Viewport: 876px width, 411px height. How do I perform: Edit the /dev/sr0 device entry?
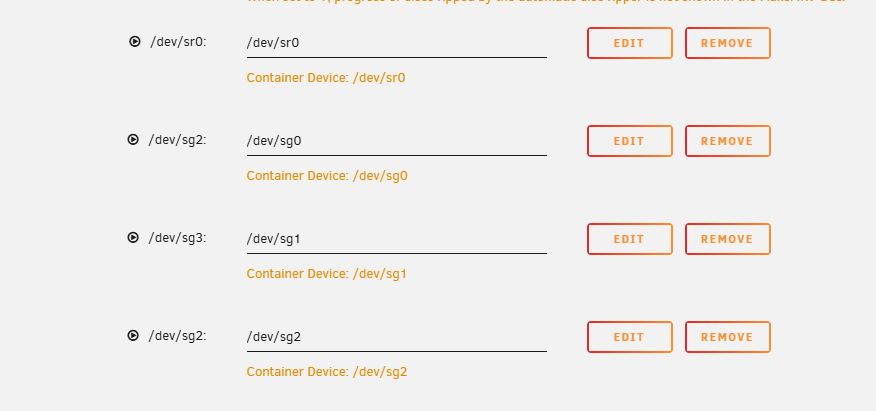click(x=630, y=43)
